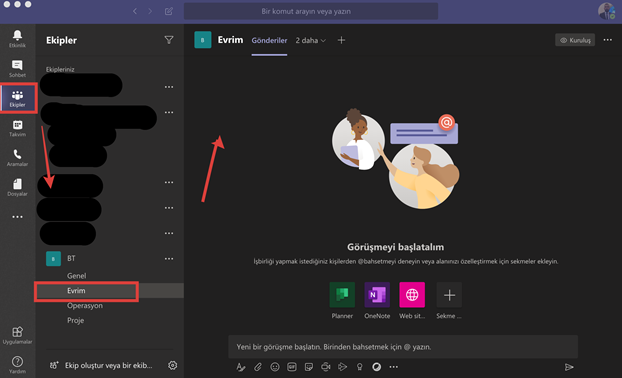Open the Takvim calendar icon
622x378 pixels.
[17, 128]
